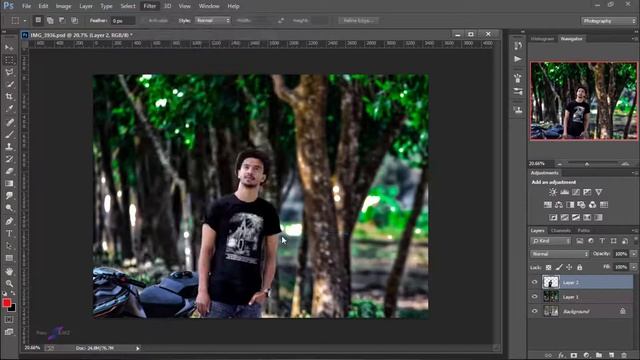Open the status bar document info arrow

click(x=138, y=348)
